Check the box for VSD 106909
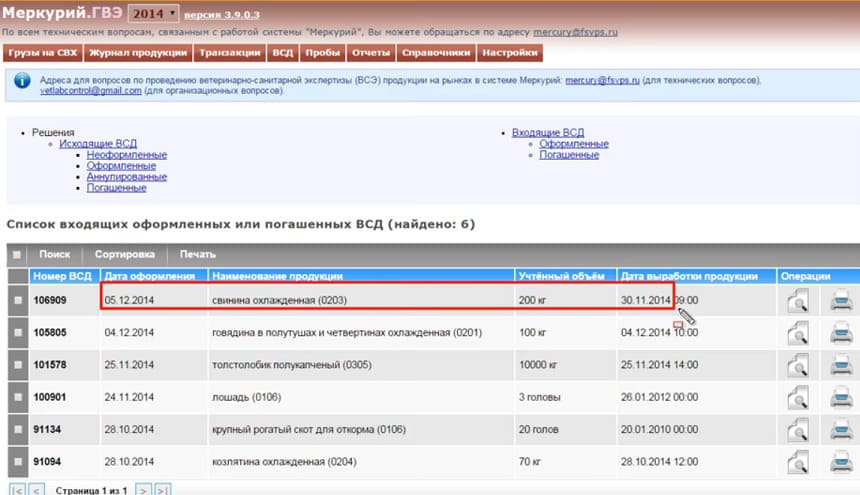 tap(18, 300)
